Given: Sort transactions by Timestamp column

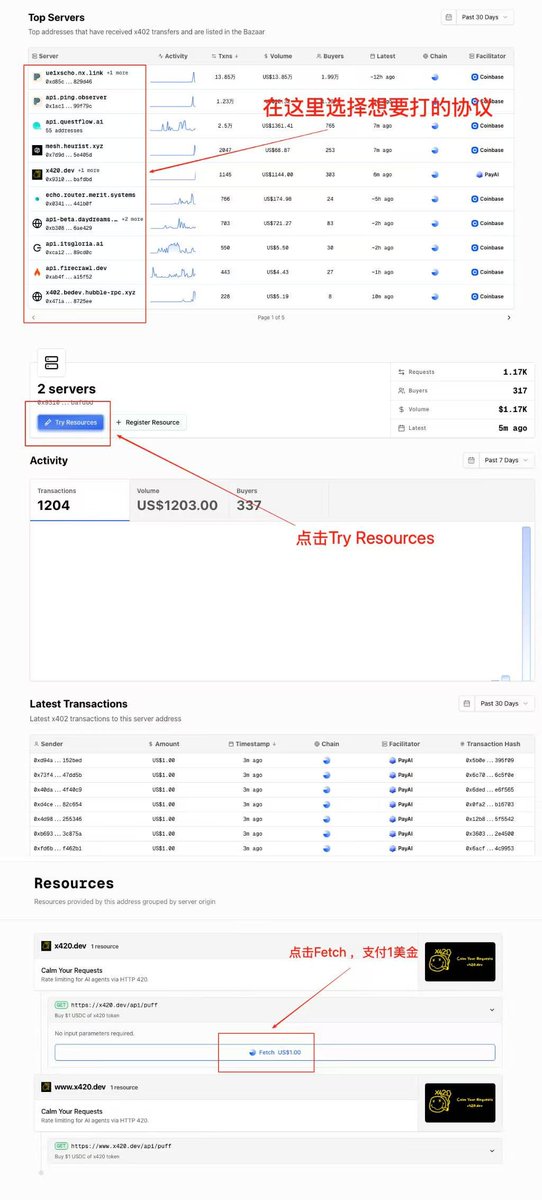Looking at the screenshot, I should (x=250, y=744).
